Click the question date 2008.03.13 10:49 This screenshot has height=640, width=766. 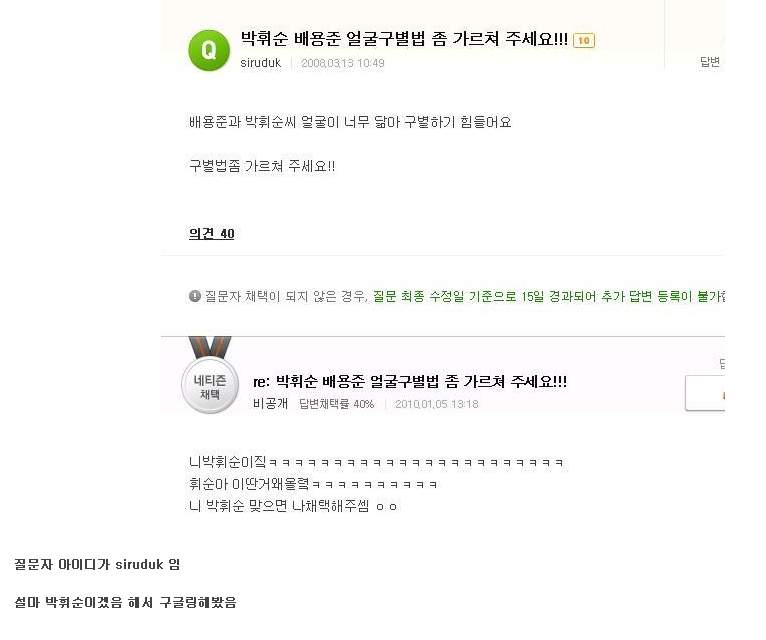(x=342, y=63)
